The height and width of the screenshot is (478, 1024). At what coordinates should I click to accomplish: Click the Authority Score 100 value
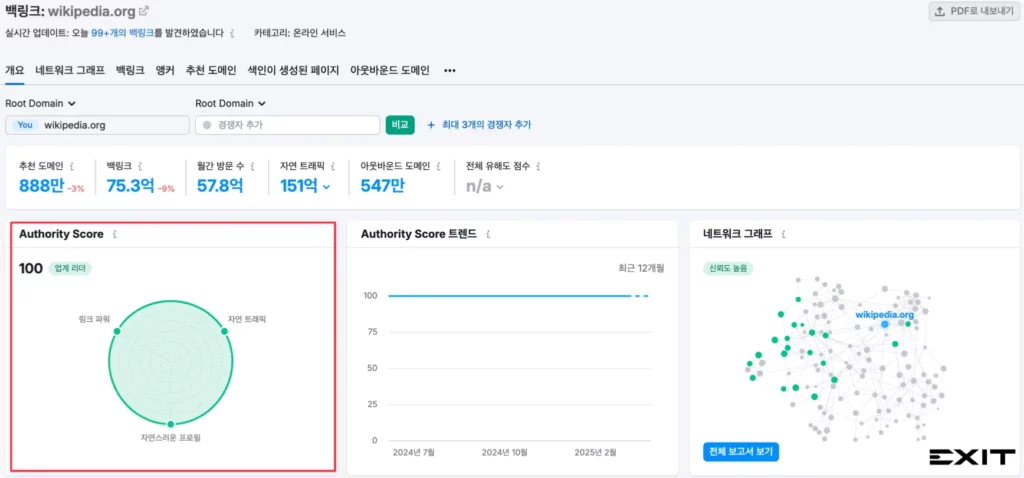[x=31, y=268]
